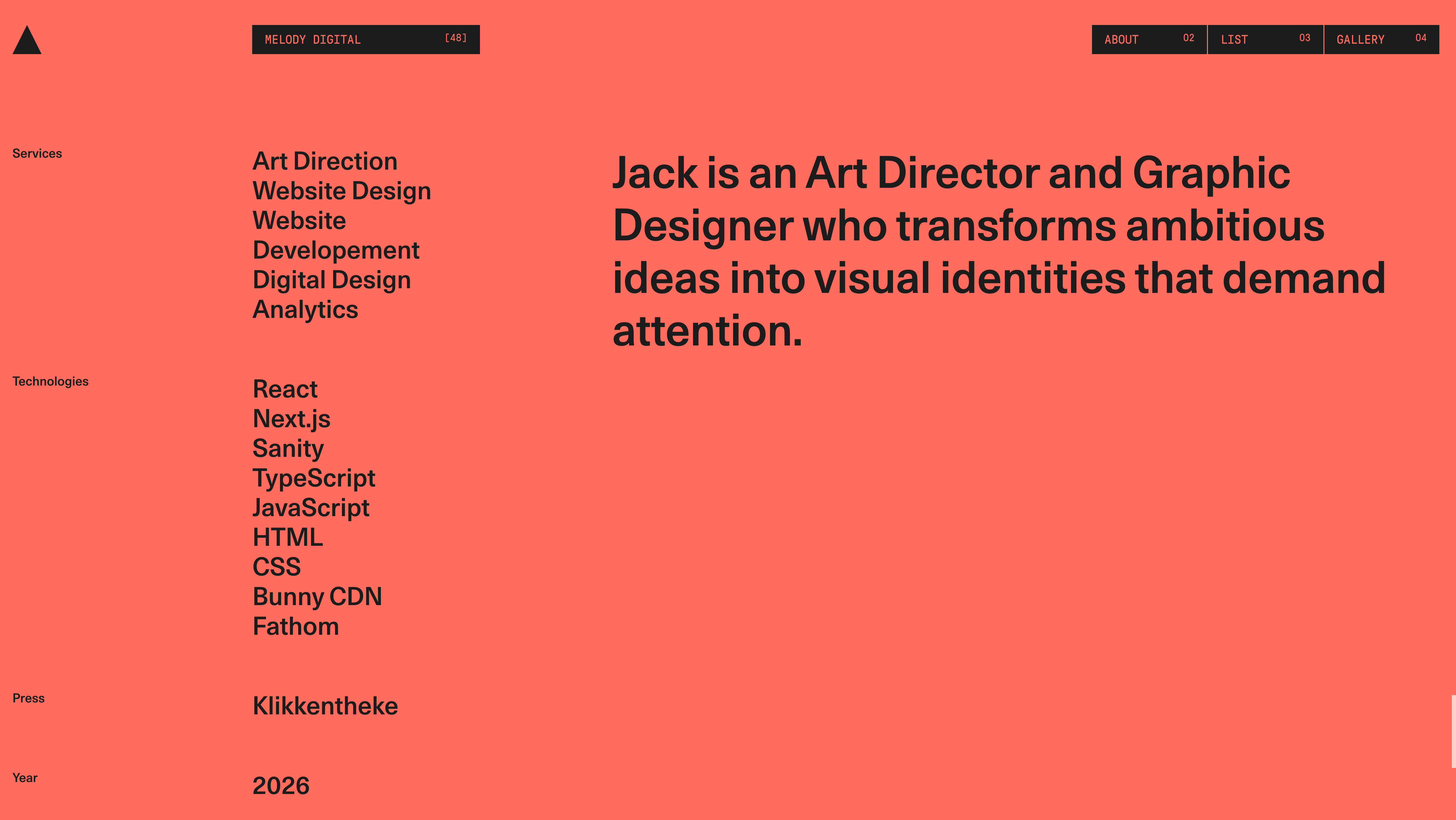Click the 'React' technology text
1456x820 pixels.
point(285,389)
